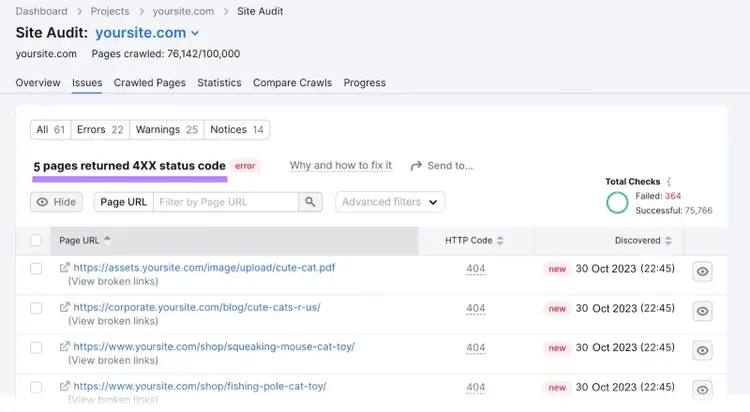
Task: Open Why and how to fix it
Action: tap(341, 166)
